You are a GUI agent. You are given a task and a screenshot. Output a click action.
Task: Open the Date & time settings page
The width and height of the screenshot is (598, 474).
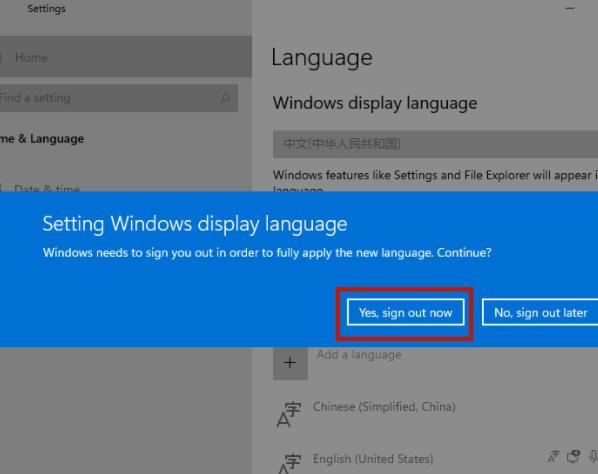(47, 188)
